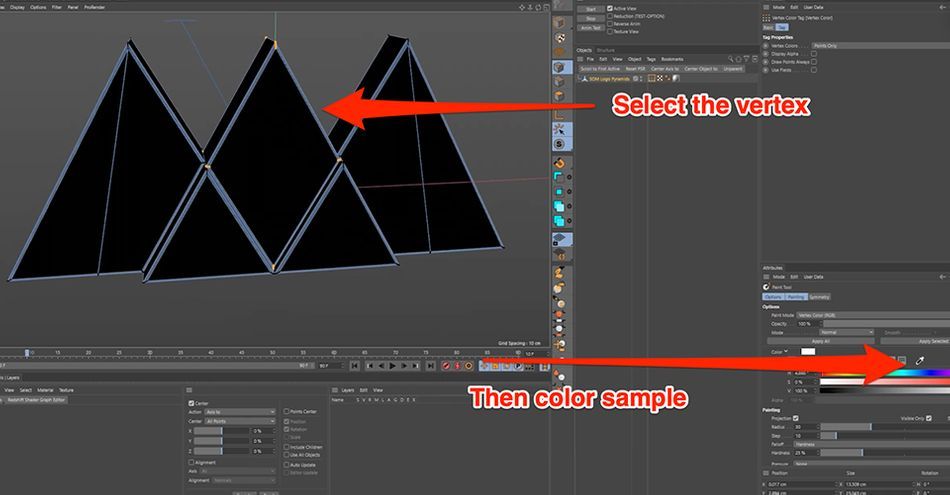Toggle the Tweak mode cursor icon
Viewport: 950px width, 495px height.
coord(559,130)
